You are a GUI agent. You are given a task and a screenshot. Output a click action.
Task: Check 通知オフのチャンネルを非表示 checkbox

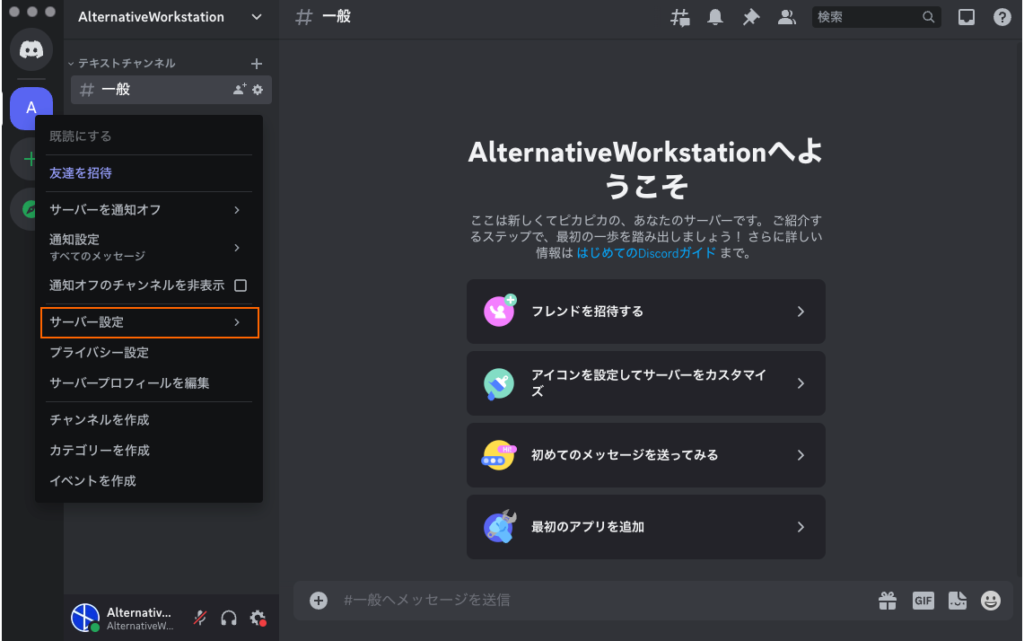pos(240,285)
